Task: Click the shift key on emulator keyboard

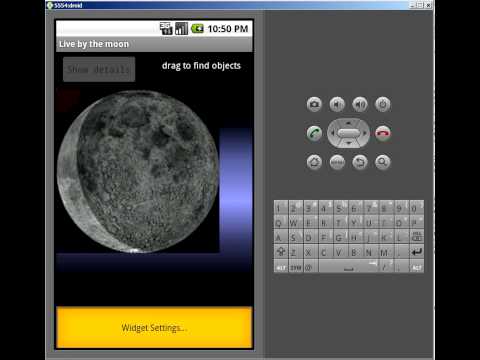Action: pyautogui.click(x=281, y=252)
